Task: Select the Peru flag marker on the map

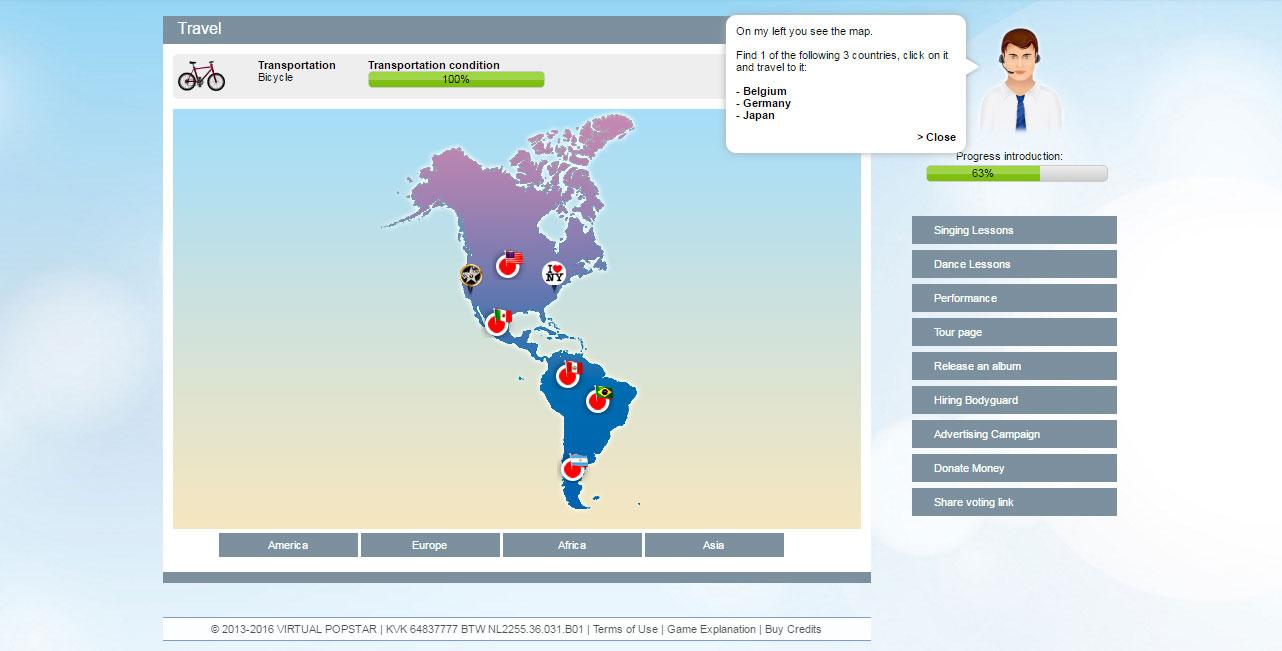Action: tap(568, 374)
